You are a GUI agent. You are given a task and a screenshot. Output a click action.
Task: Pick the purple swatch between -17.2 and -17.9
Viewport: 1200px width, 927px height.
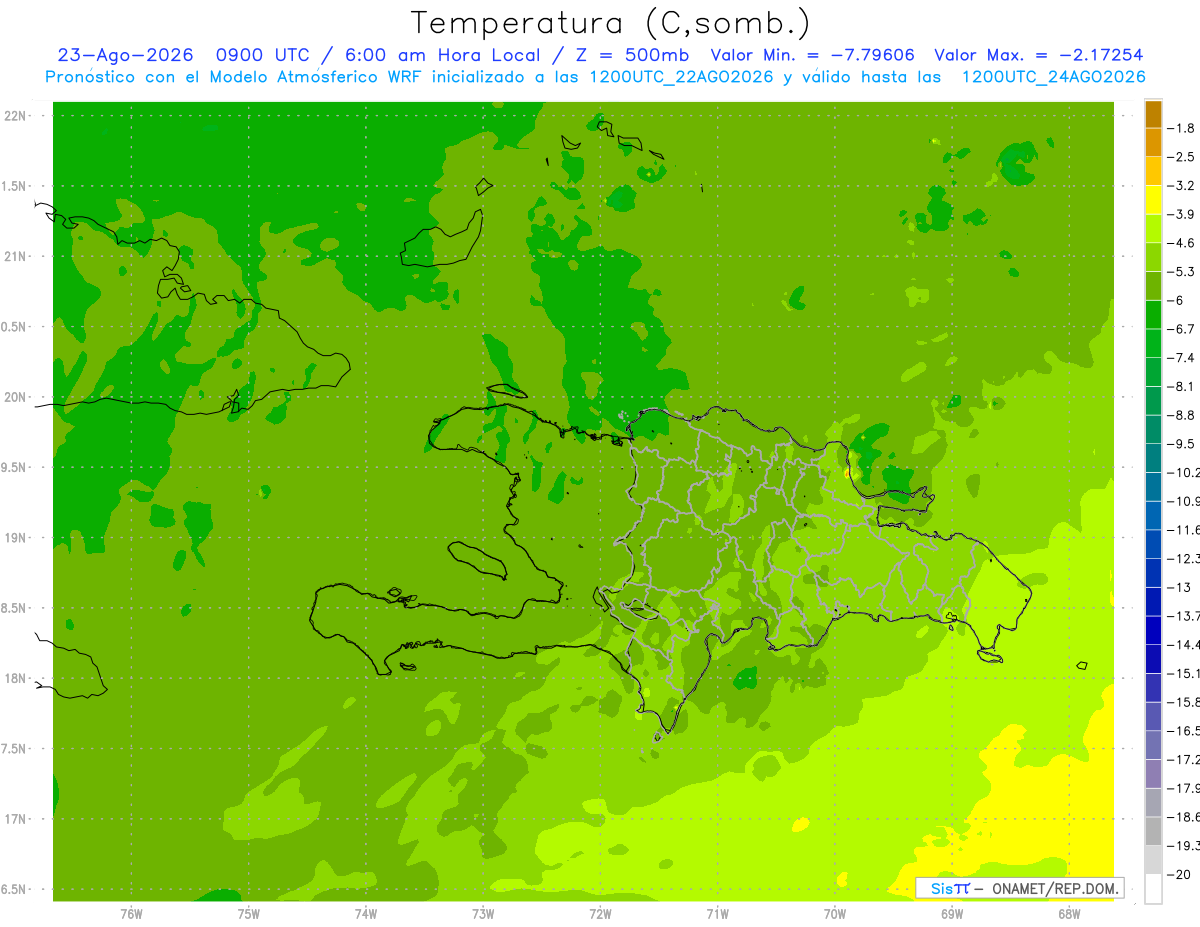(x=1153, y=774)
